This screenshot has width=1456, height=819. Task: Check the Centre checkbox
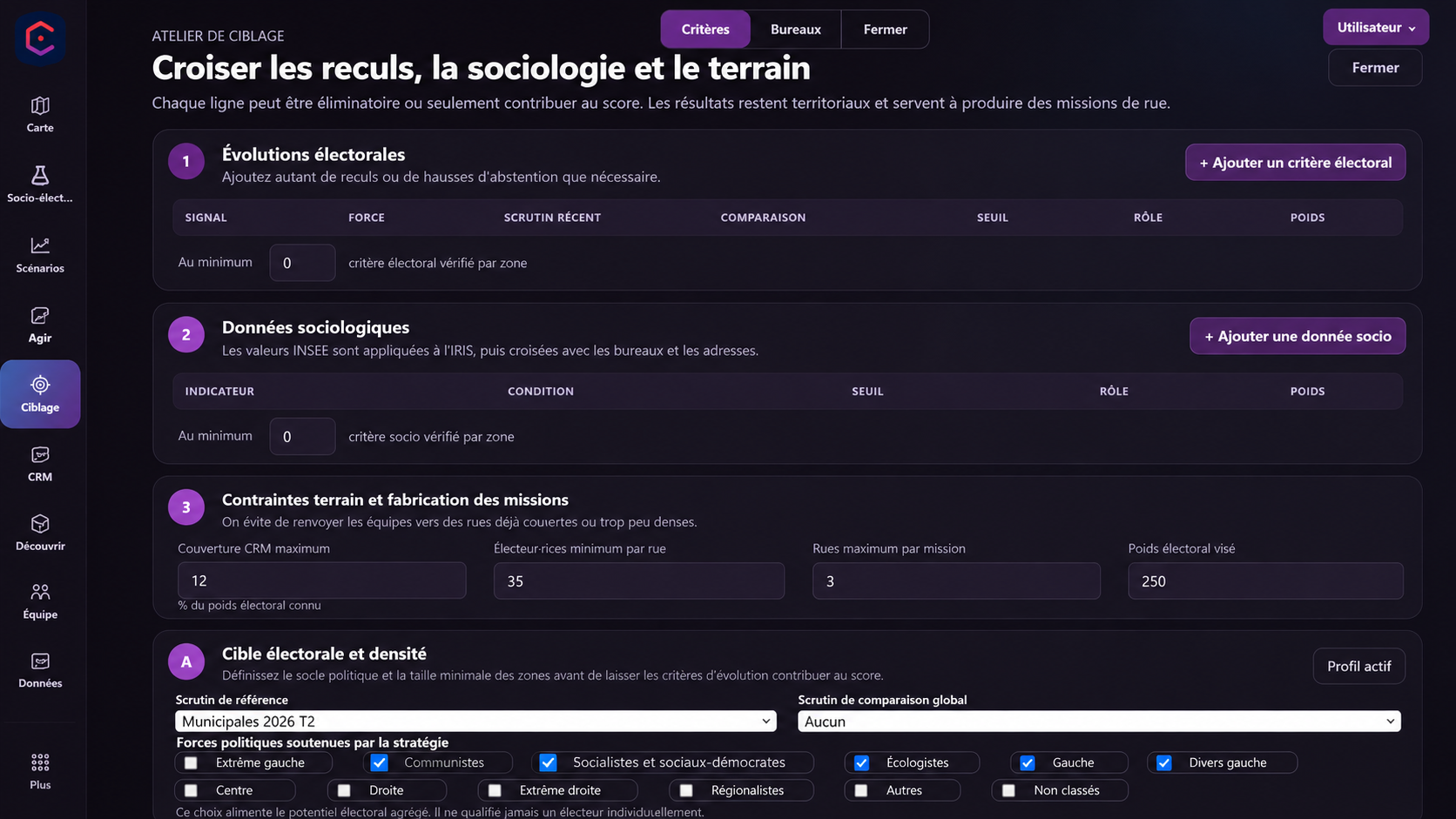(x=191, y=791)
